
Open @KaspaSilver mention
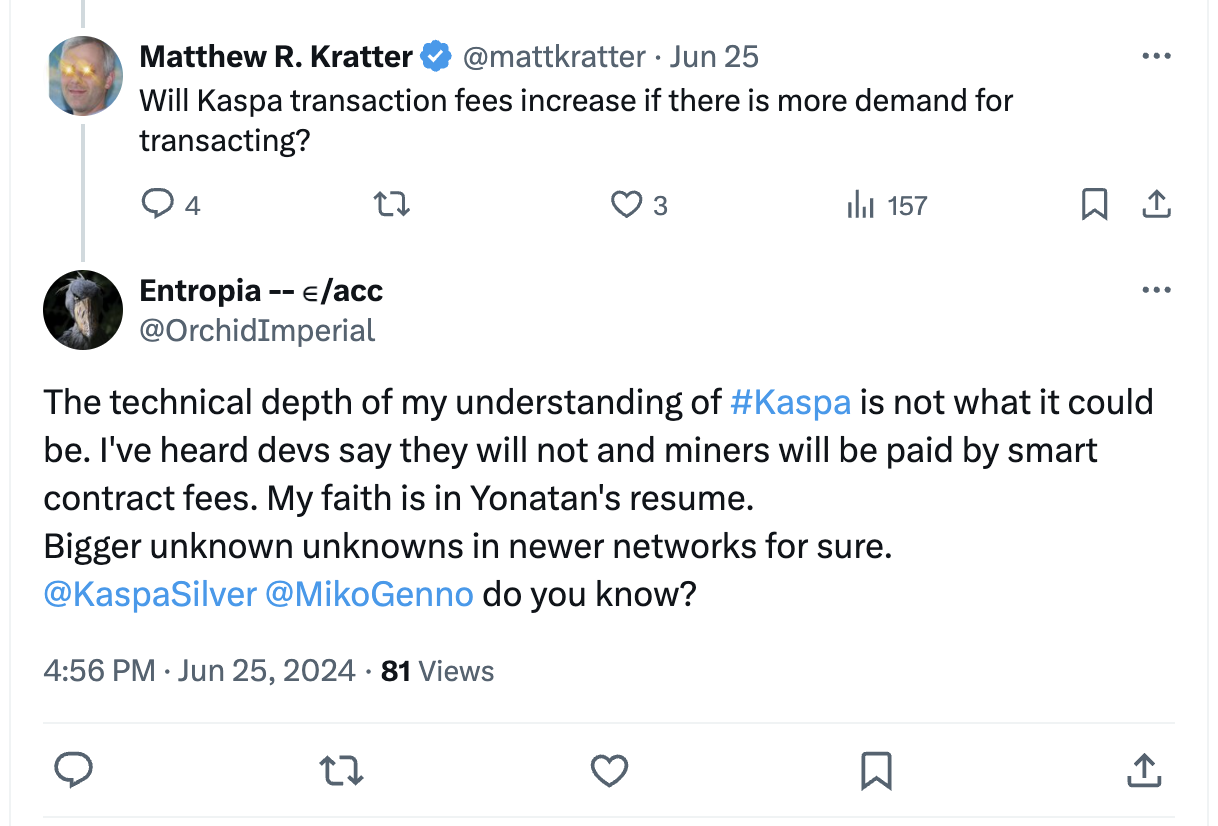point(150,594)
